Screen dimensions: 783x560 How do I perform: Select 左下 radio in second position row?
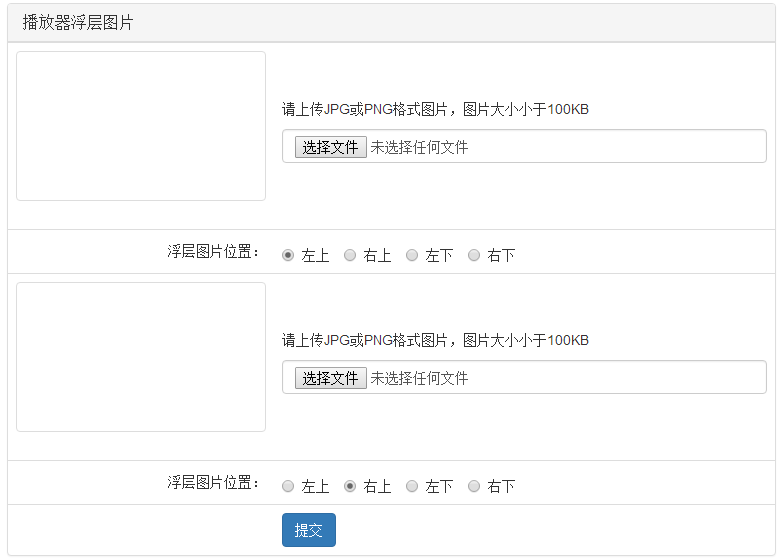tap(412, 486)
